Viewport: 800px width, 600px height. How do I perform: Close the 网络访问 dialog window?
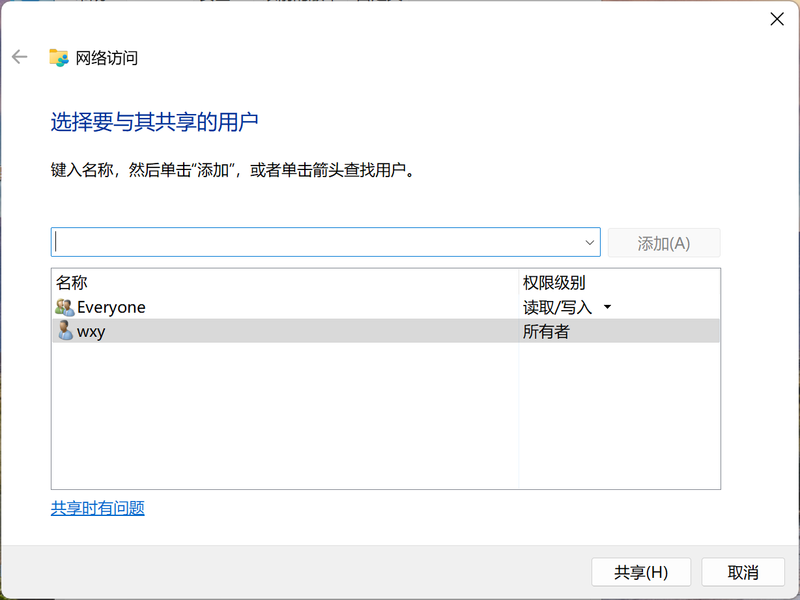776,19
